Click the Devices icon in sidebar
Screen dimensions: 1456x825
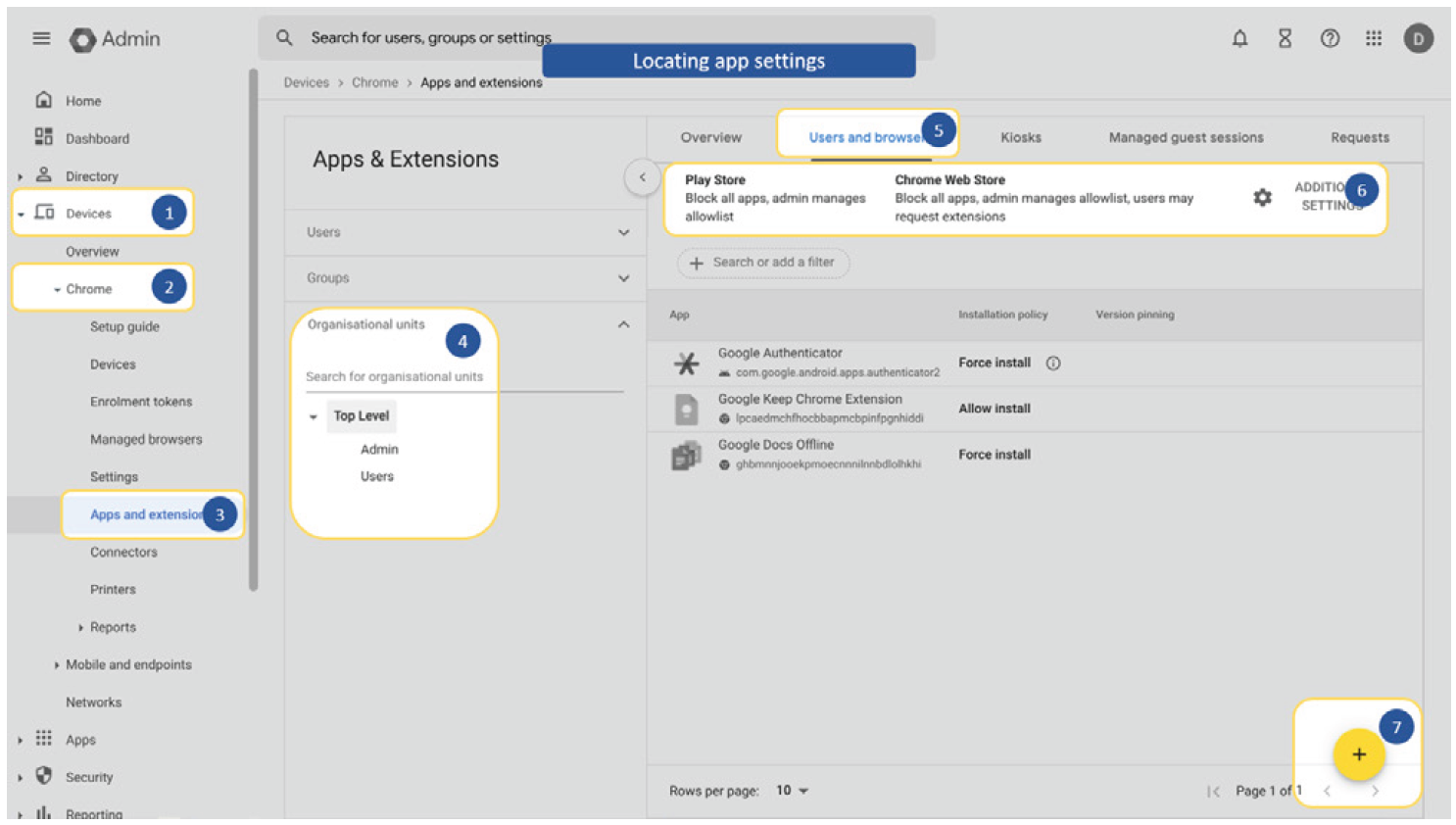coord(44,213)
